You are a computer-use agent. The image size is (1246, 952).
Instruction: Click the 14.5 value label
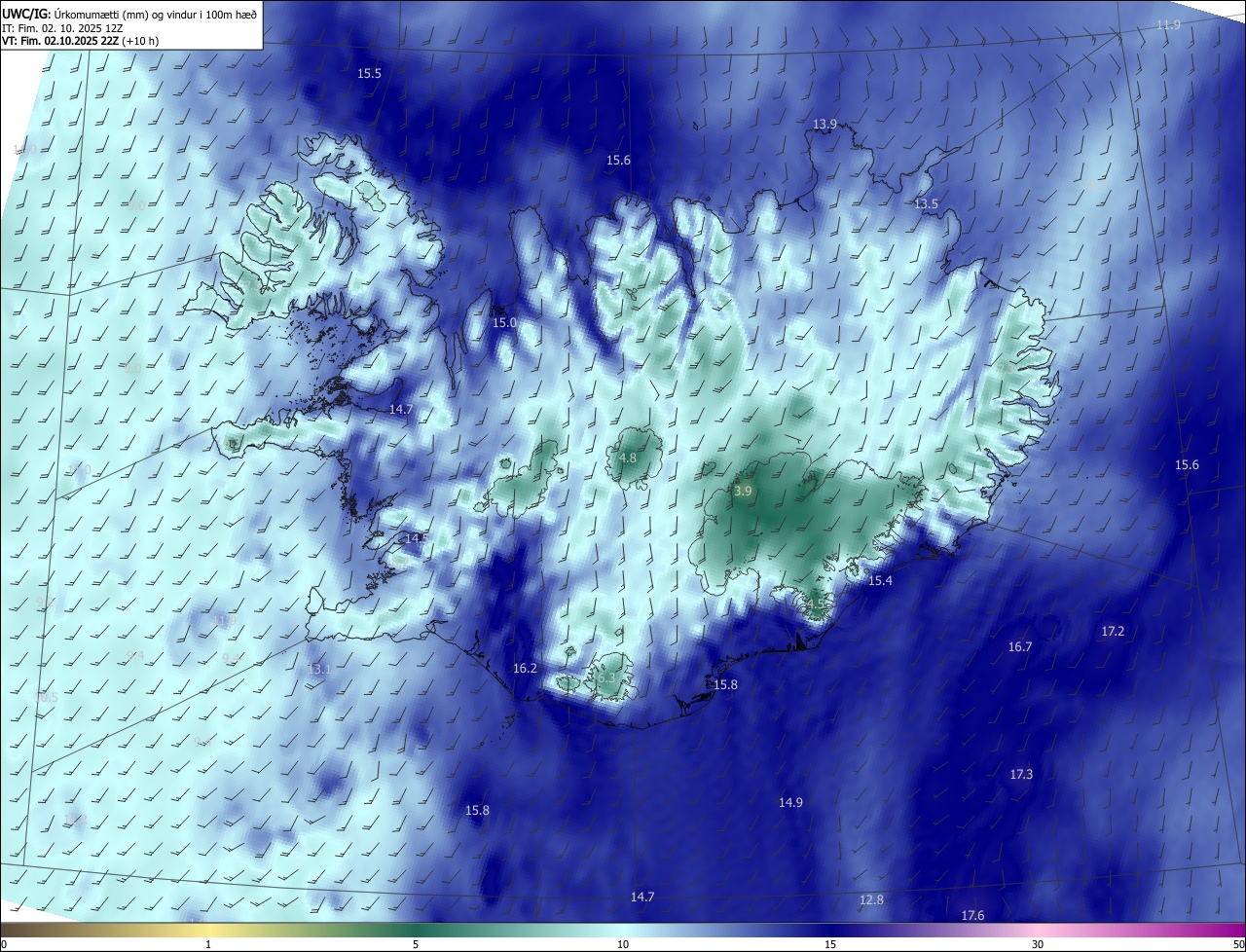[417, 538]
